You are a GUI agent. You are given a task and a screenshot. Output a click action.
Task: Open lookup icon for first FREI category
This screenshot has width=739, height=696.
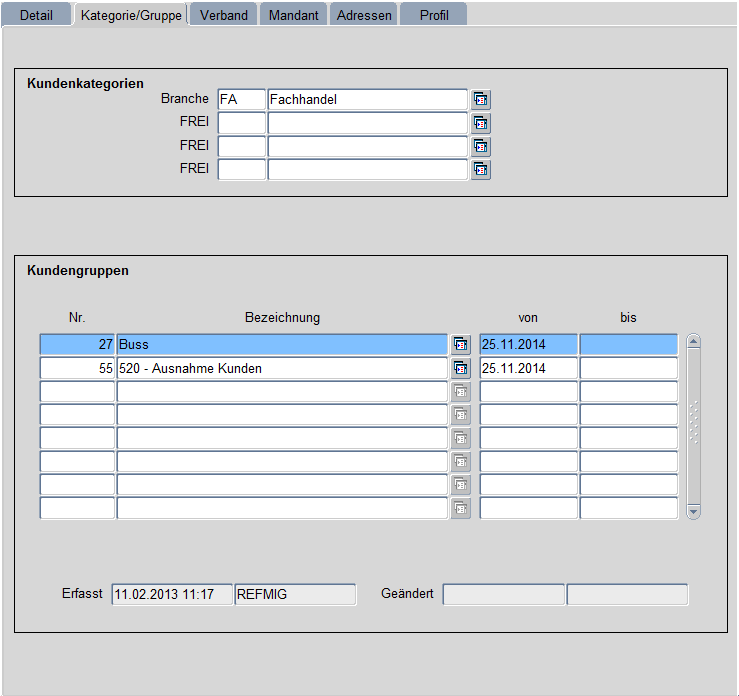click(x=481, y=123)
